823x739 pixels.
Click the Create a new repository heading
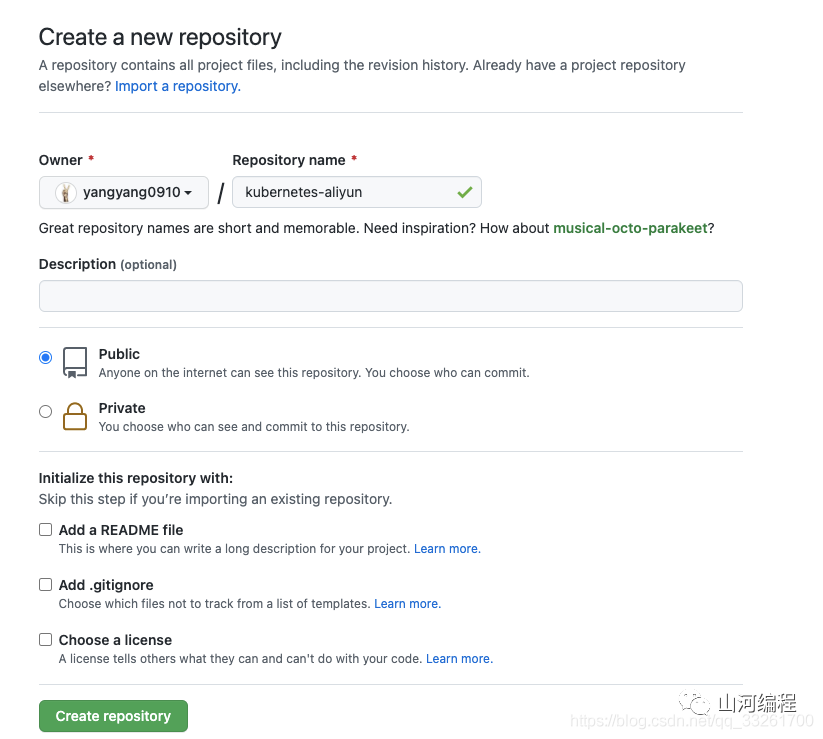(x=160, y=37)
